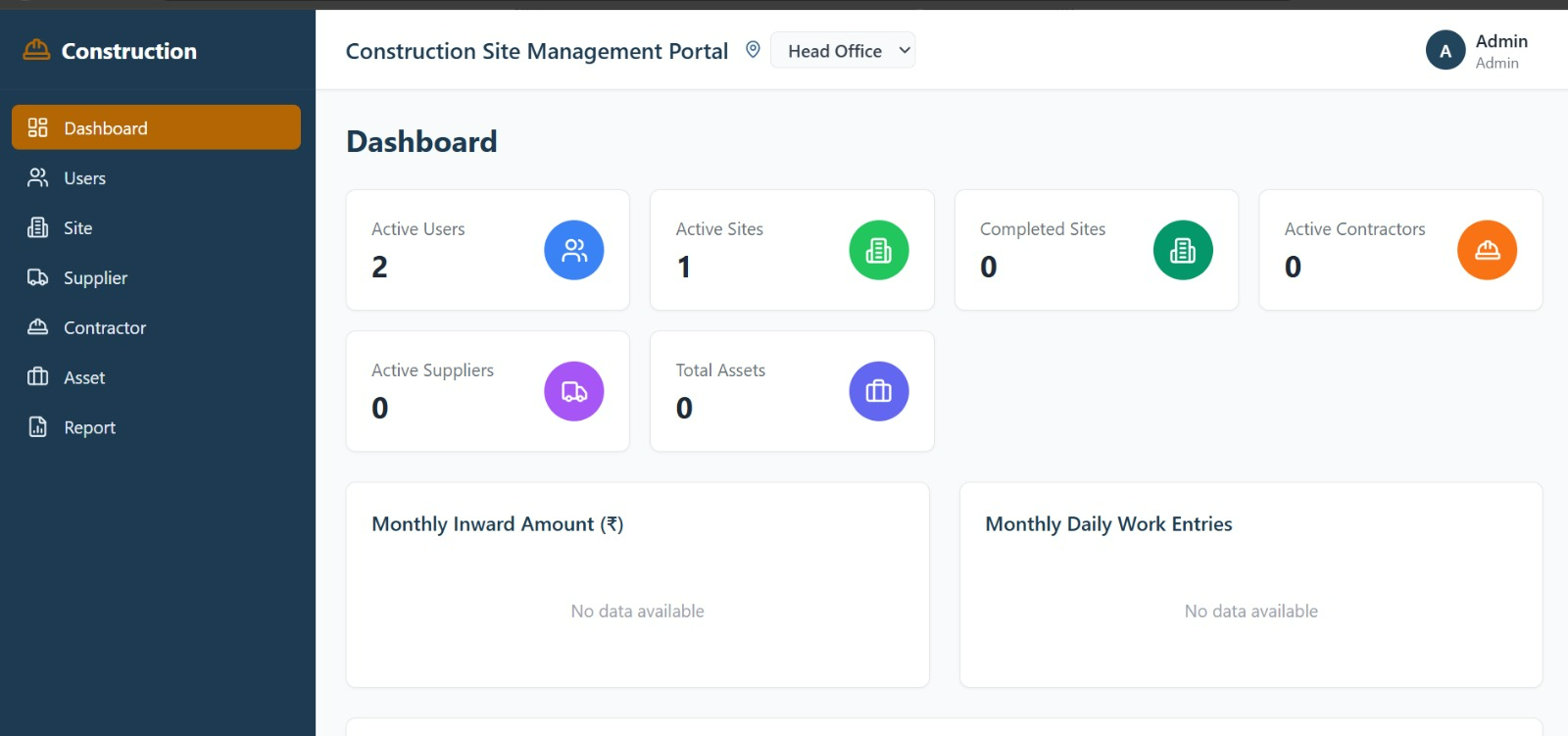Click the purple Active Suppliers truck icon

point(574,391)
